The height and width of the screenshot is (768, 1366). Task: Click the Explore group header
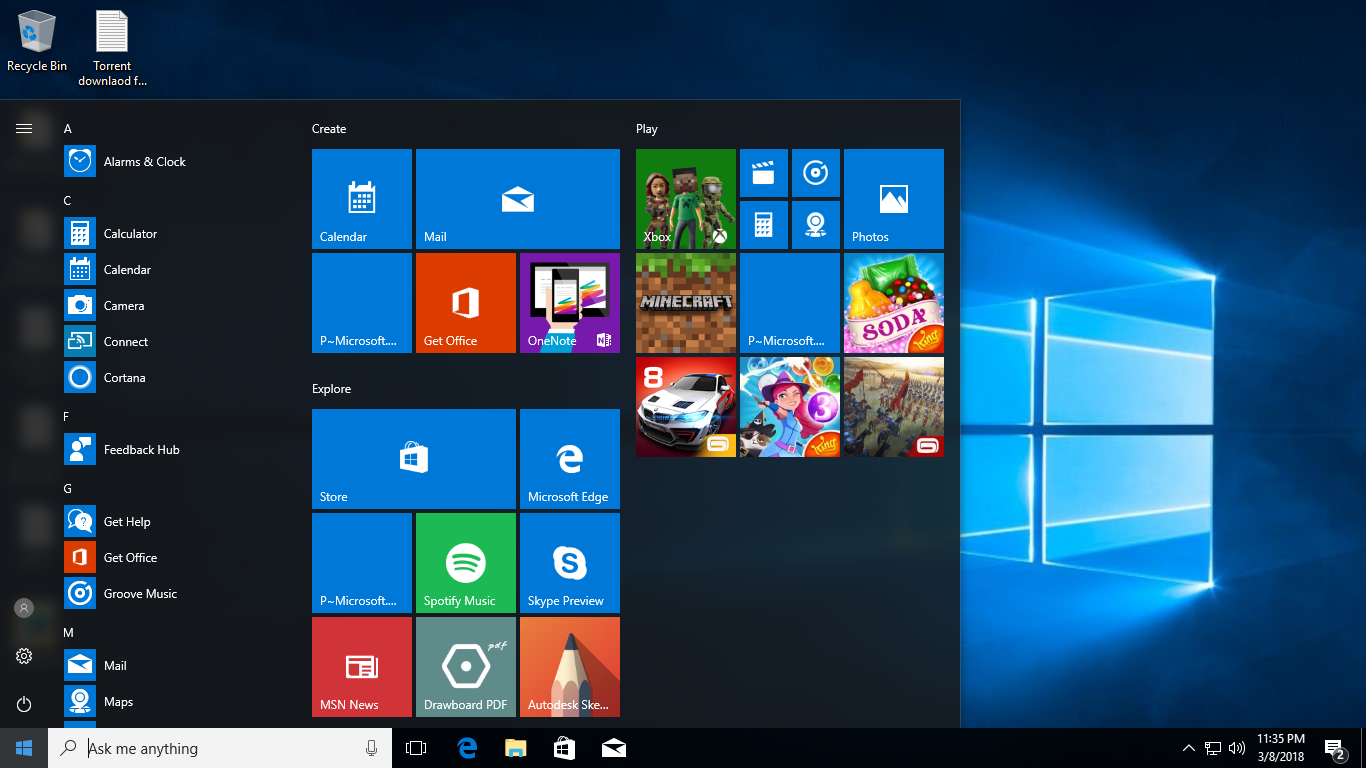point(331,389)
